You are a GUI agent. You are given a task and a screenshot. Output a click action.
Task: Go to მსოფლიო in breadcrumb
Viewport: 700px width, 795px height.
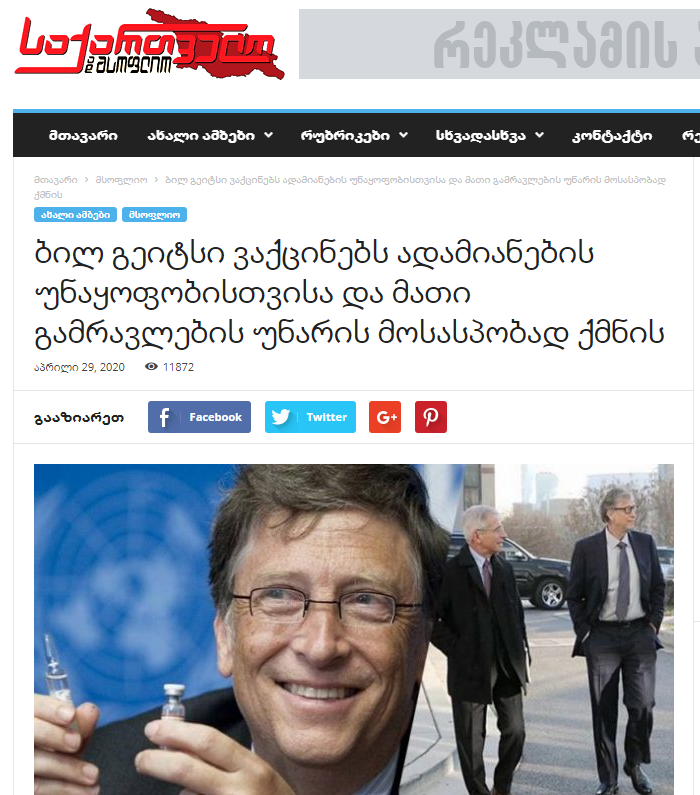click(x=122, y=180)
